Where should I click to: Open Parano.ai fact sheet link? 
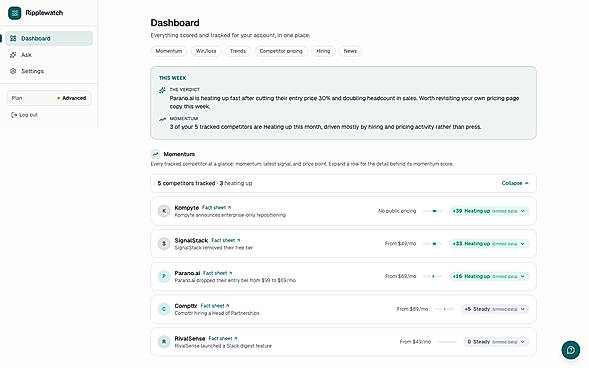(217, 273)
